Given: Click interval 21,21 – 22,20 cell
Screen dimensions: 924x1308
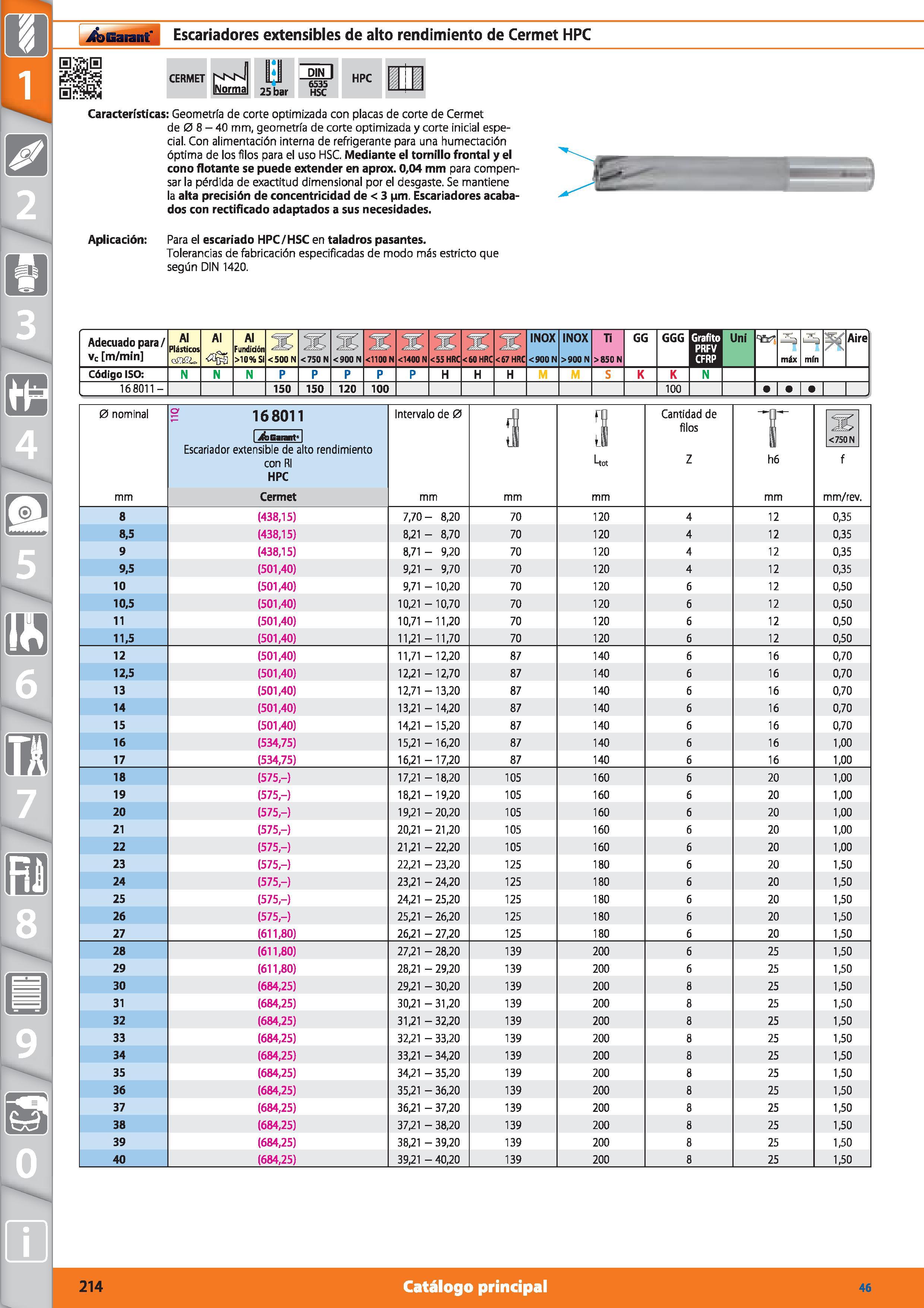Looking at the screenshot, I should pos(429,846).
